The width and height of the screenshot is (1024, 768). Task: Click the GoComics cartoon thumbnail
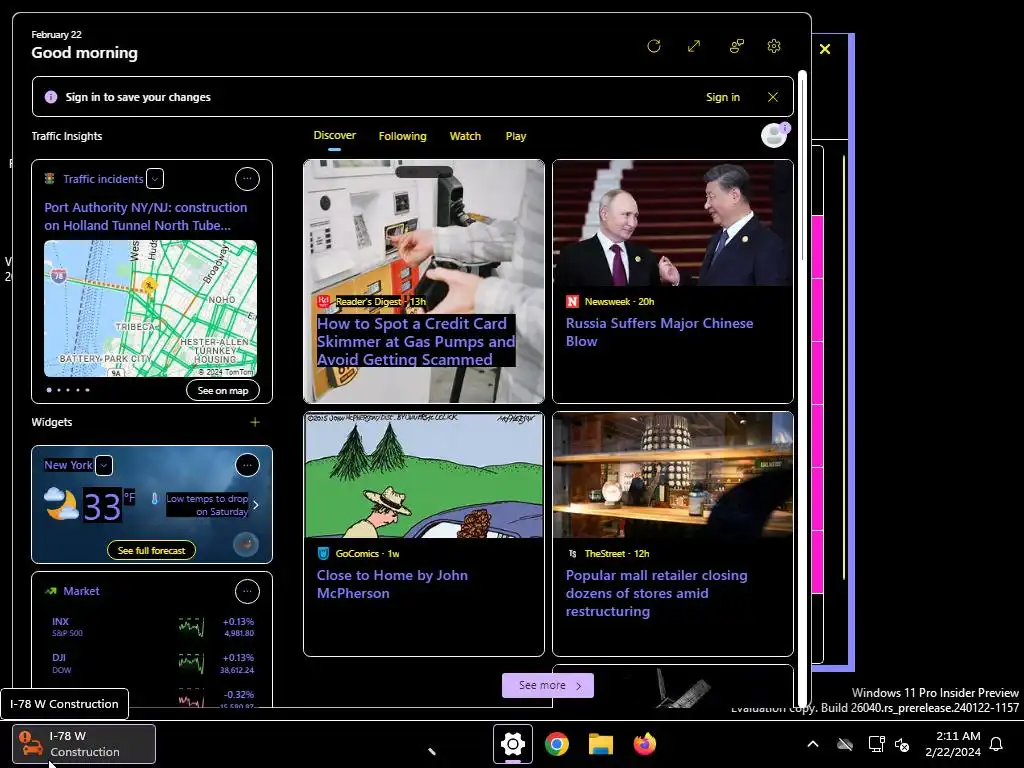pos(424,475)
